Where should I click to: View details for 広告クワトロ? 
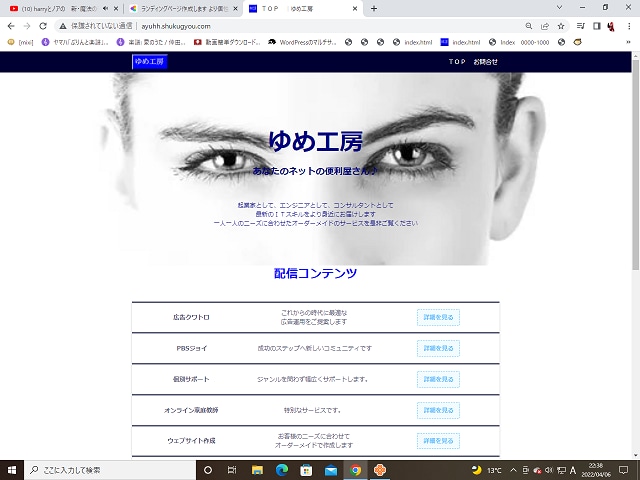438,317
